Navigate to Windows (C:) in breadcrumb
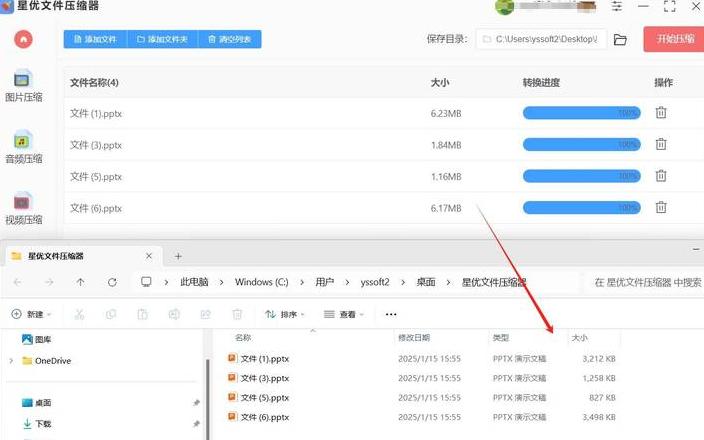The image size is (704, 440). 261,282
